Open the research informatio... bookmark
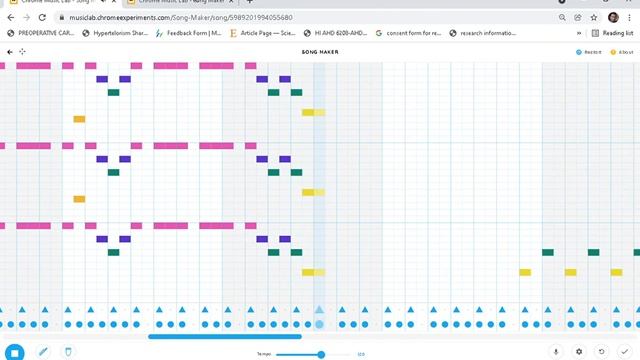The image size is (640, 360). (x=482, y=33)
